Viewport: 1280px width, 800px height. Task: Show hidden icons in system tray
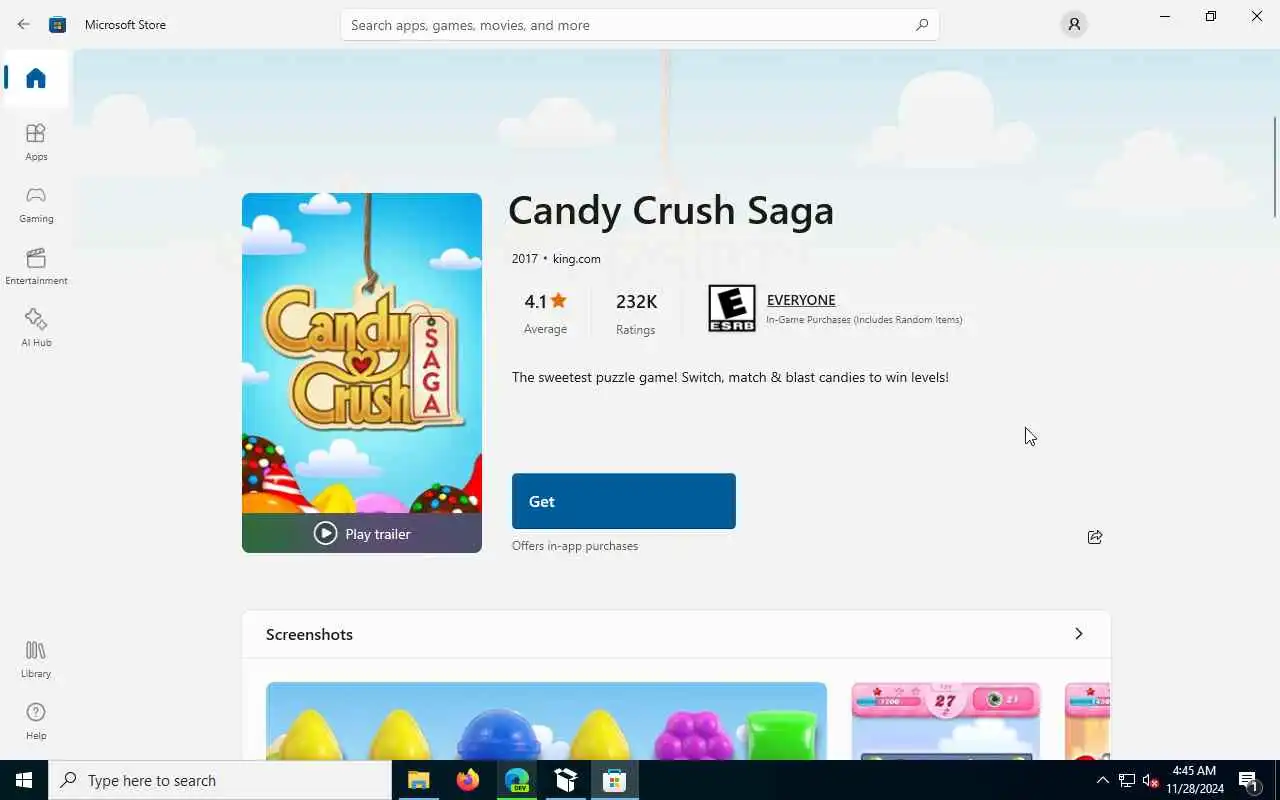pyautogui.click(x=1102, y=780)
